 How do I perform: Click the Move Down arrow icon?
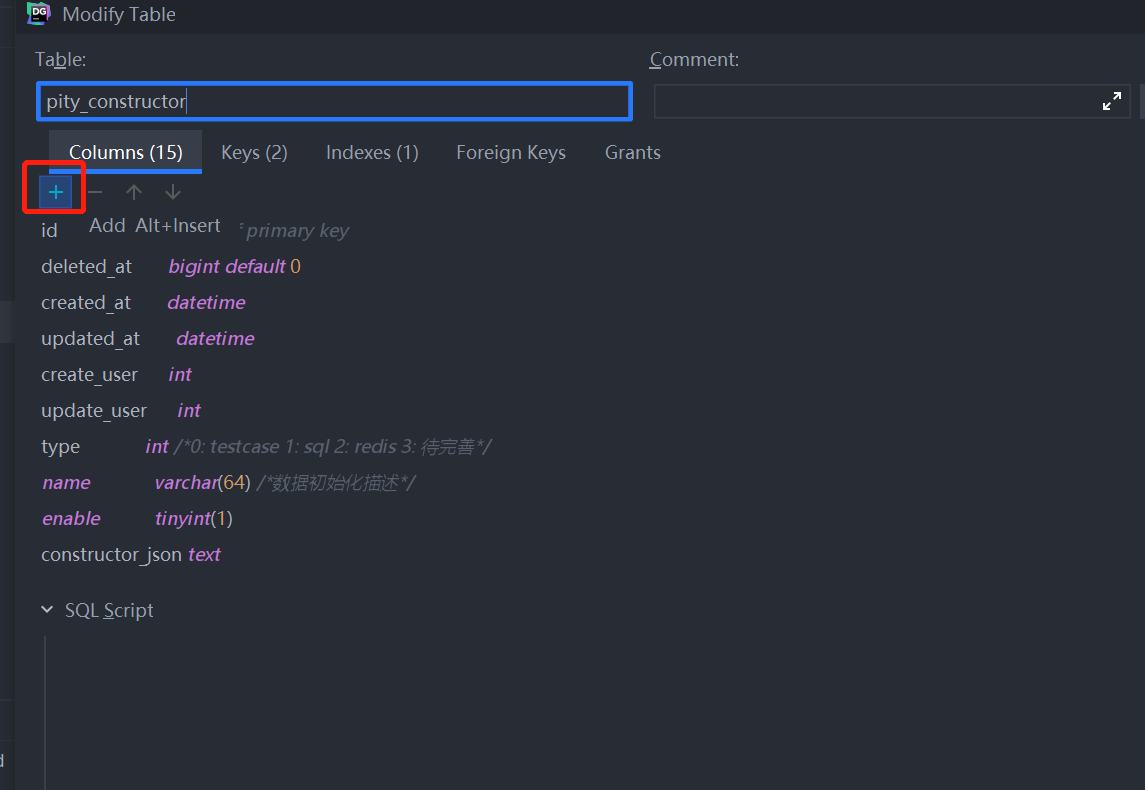pos(173,192)
